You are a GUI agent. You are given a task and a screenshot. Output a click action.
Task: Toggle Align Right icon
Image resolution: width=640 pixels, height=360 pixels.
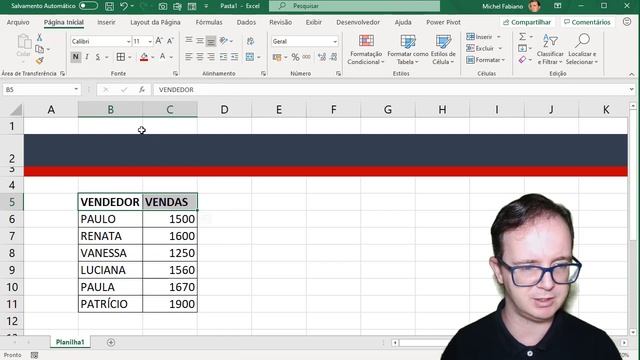[211, 57]
